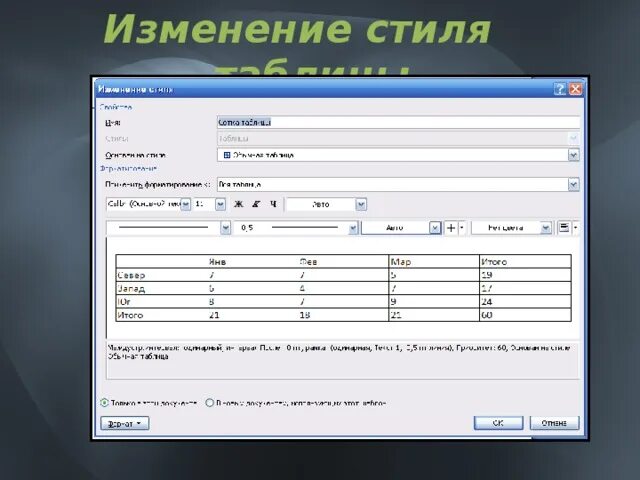Expand the borders type arrow
The image size is (640, 480).
pos(462,228)
